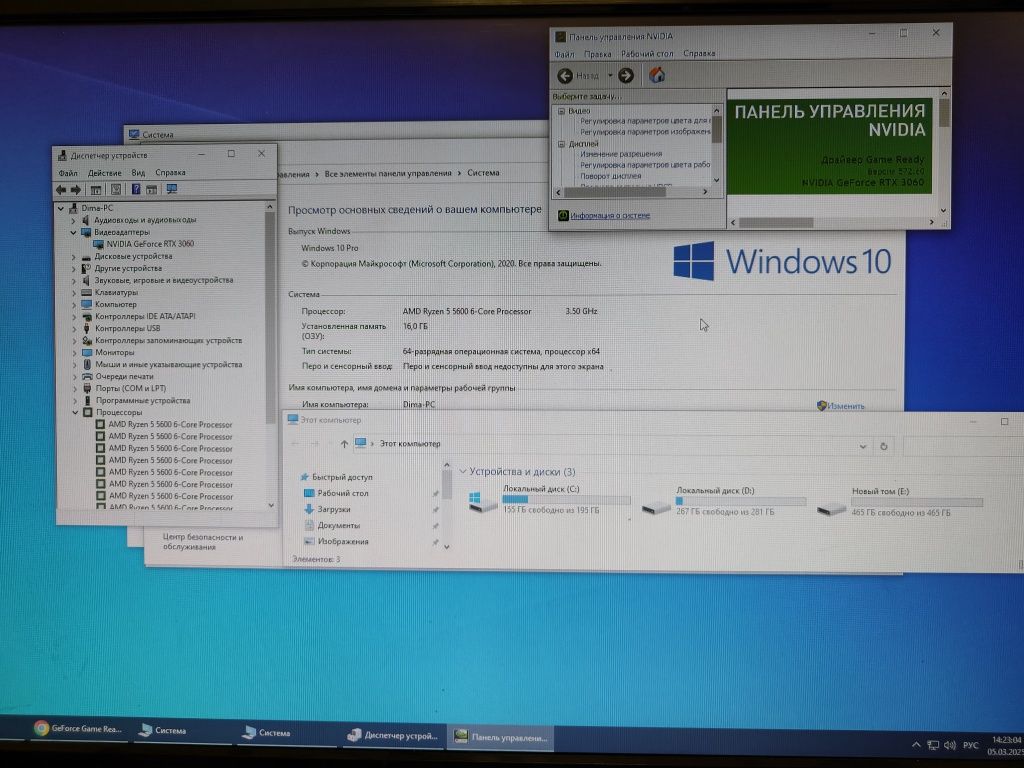Viewport: 1024px width, 768px height.
Task: Expand the Мониторы node
Action: 74,353
